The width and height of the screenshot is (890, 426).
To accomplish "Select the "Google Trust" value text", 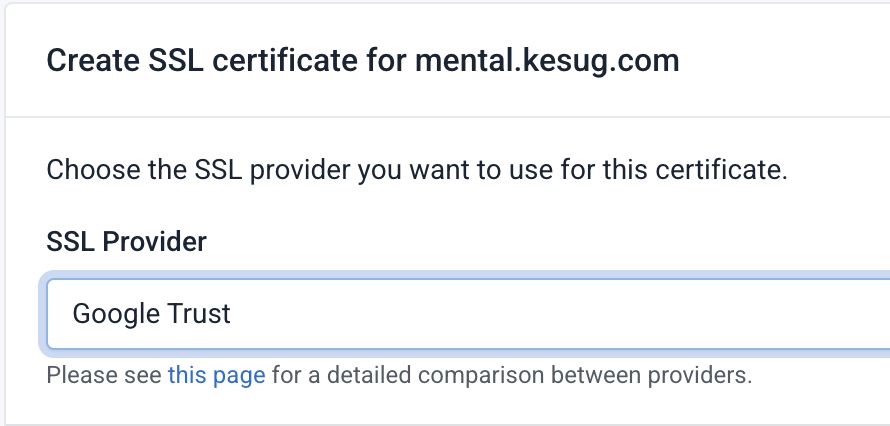I will (x=151, y=314).
